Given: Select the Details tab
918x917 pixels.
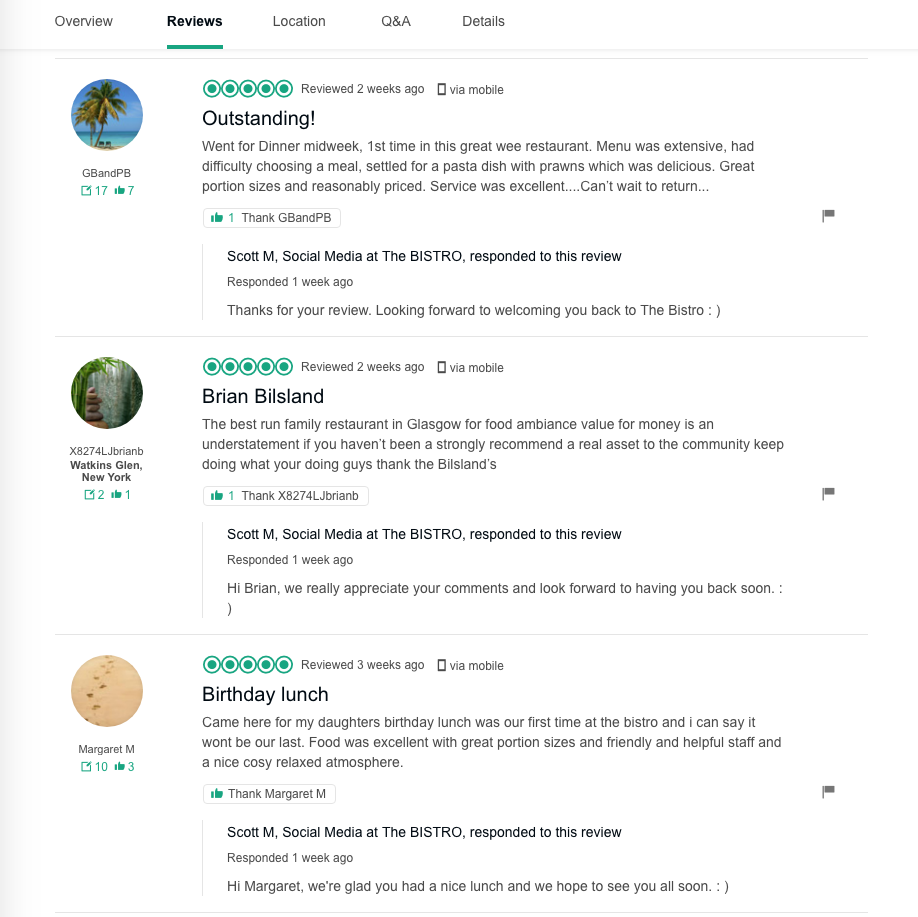Looking at the screenshot, I should [x=483, y=21].
